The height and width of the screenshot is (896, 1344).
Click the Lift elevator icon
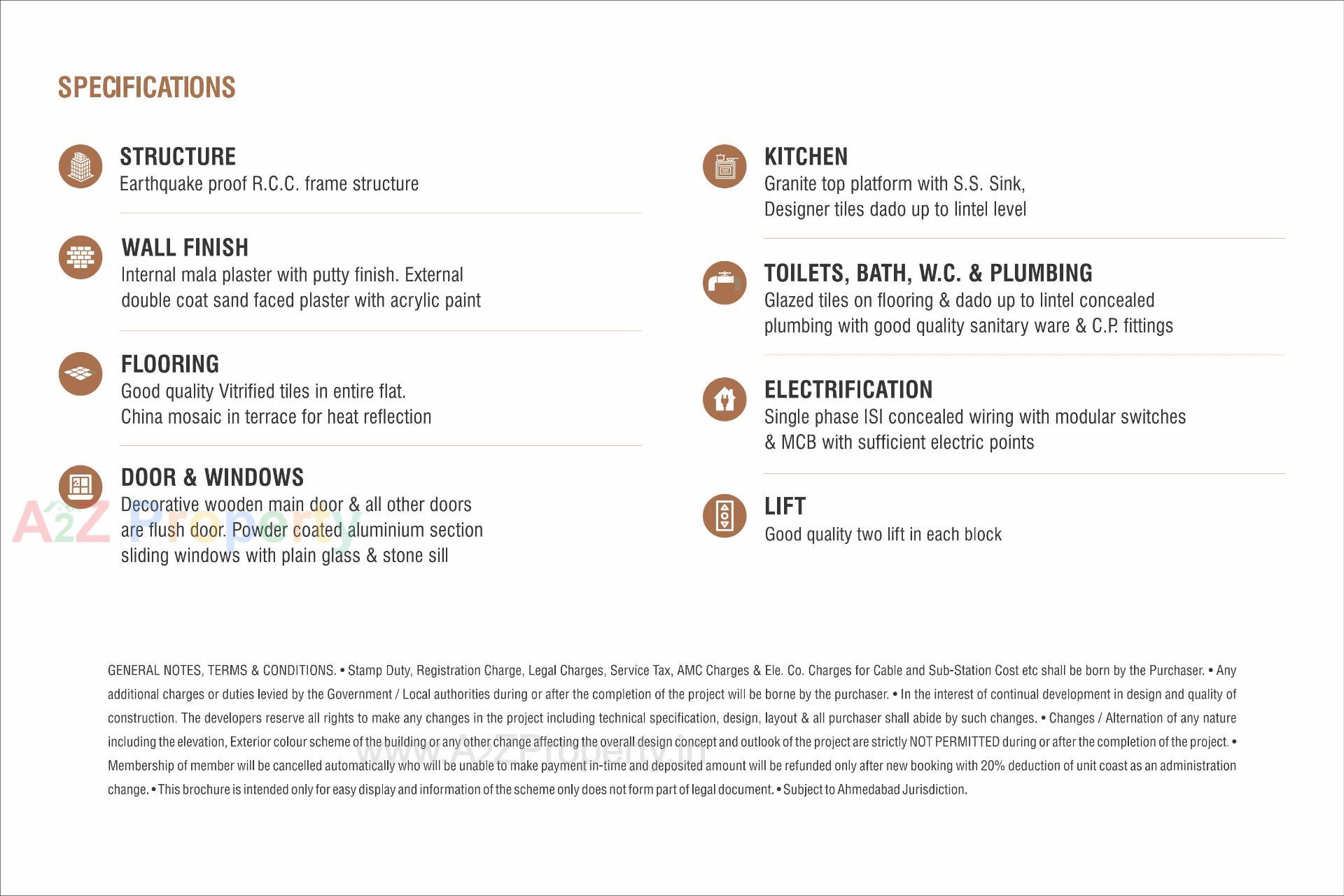(x=724, y=516)
